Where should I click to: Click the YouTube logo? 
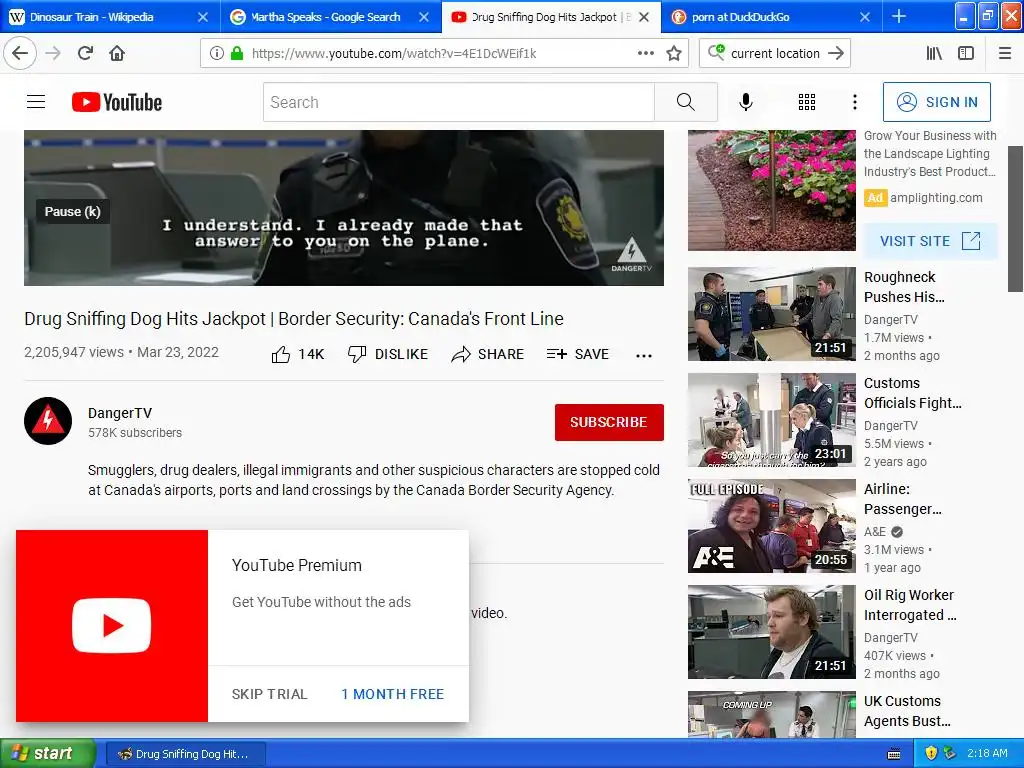coord(117,102)
